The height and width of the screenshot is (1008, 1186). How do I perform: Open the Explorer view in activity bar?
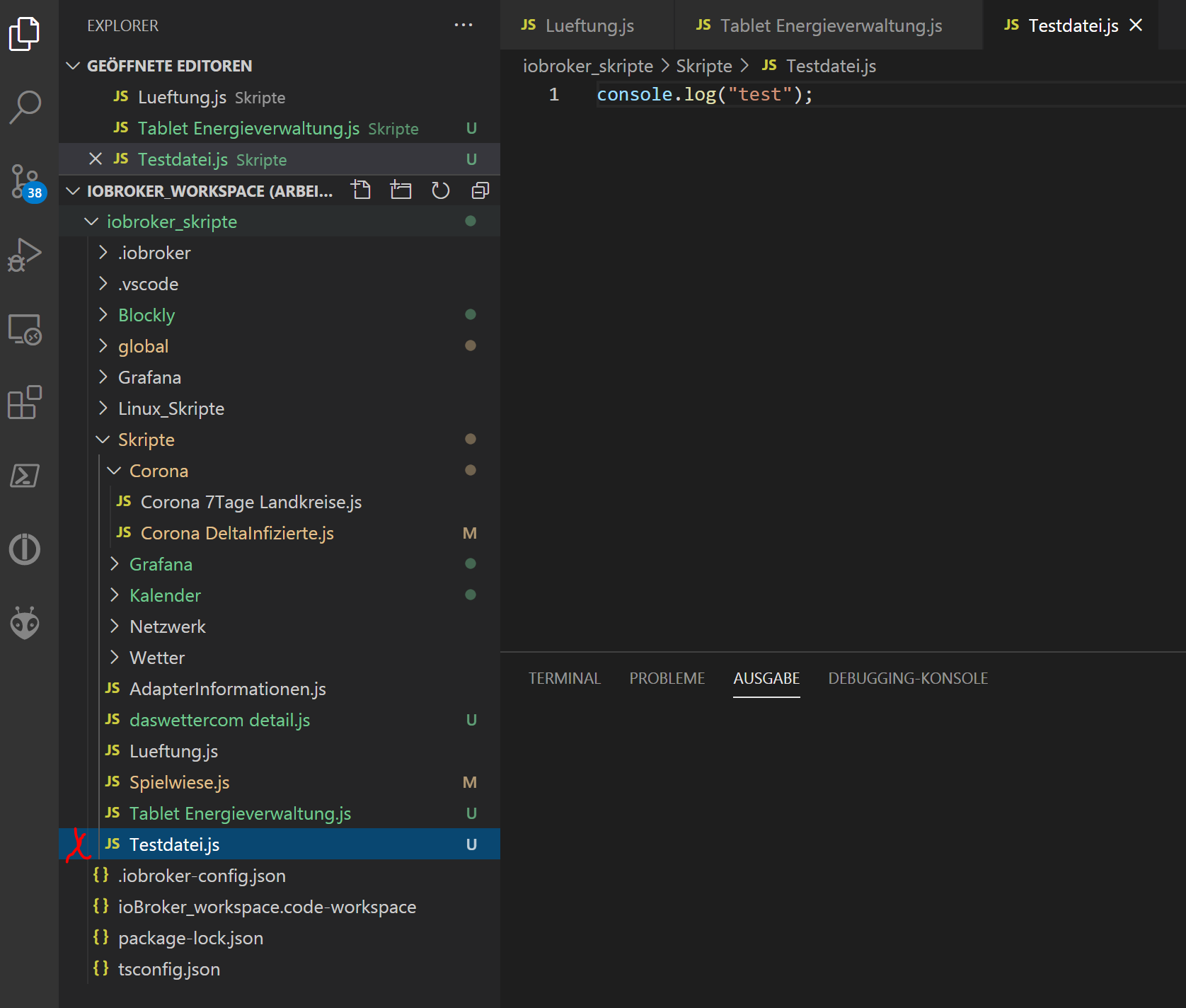pyautogui.click(x=25, y=33)
